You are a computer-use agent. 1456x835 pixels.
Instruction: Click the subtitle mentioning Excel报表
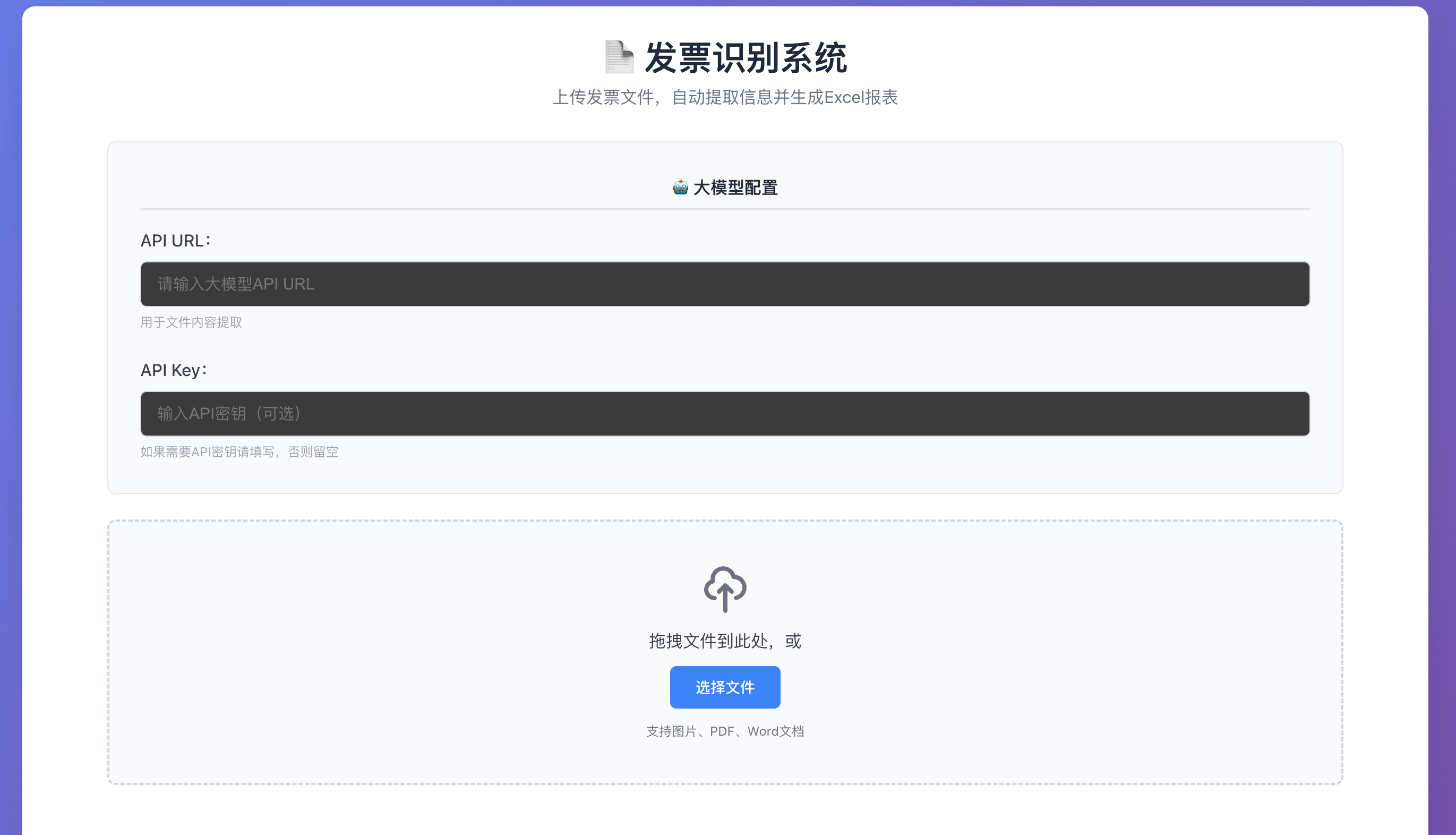(x=725, y=98)
